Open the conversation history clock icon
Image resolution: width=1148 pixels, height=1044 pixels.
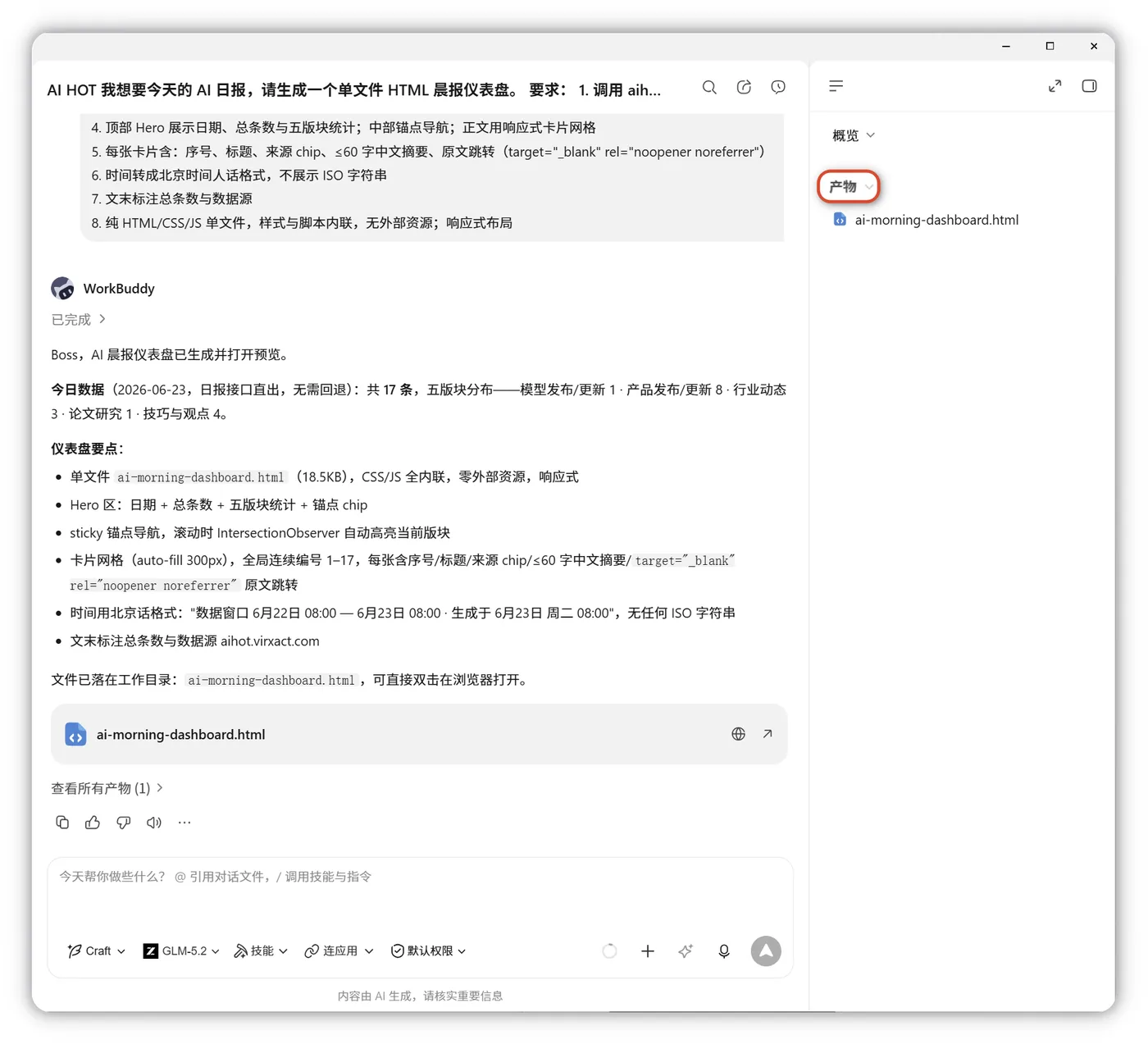pyautogui.click(x=778, y=87)
